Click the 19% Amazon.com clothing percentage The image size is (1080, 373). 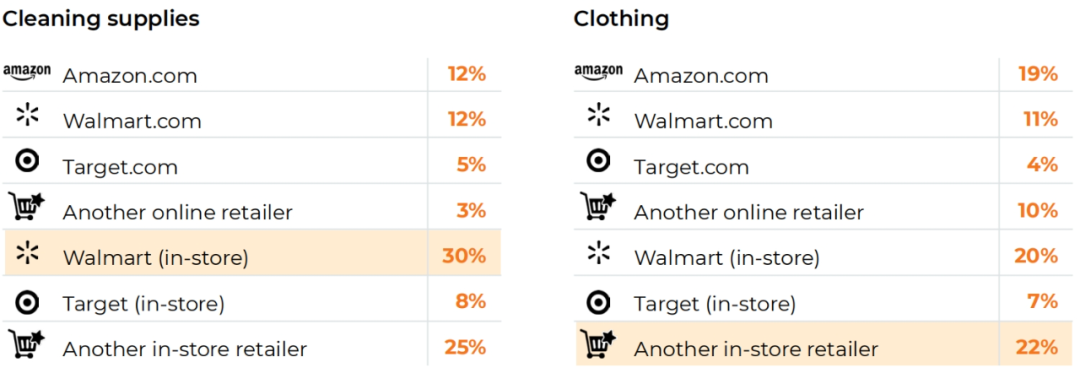[1038, 74]
